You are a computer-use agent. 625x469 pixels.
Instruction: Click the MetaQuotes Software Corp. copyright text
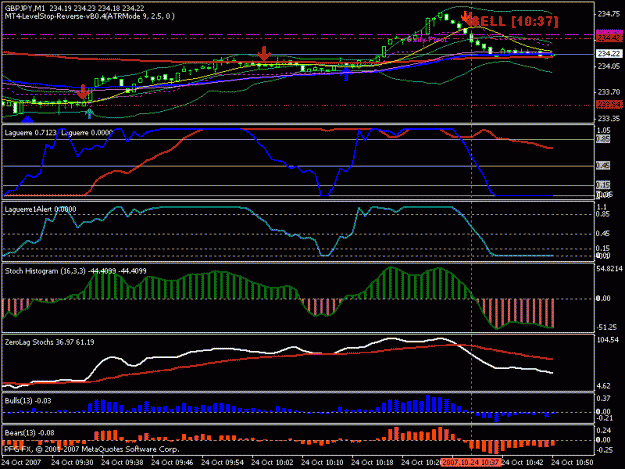(x=92, y=449)
